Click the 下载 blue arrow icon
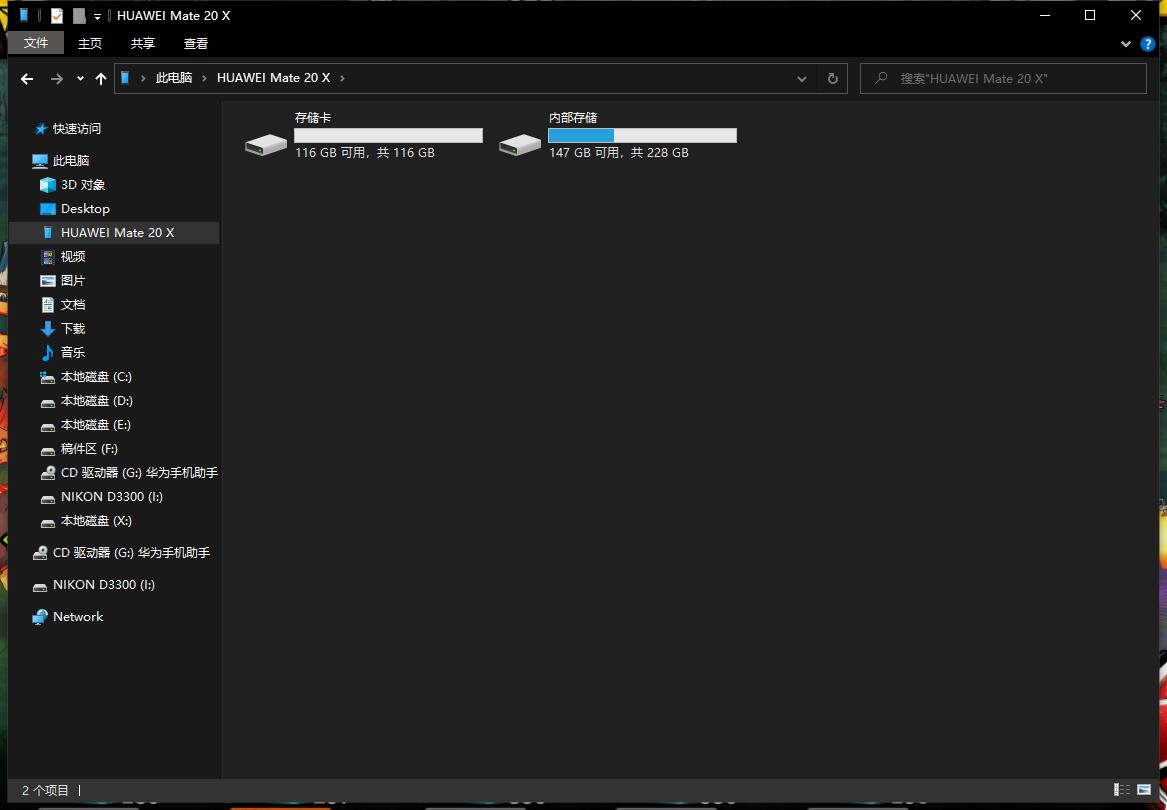 48,328
